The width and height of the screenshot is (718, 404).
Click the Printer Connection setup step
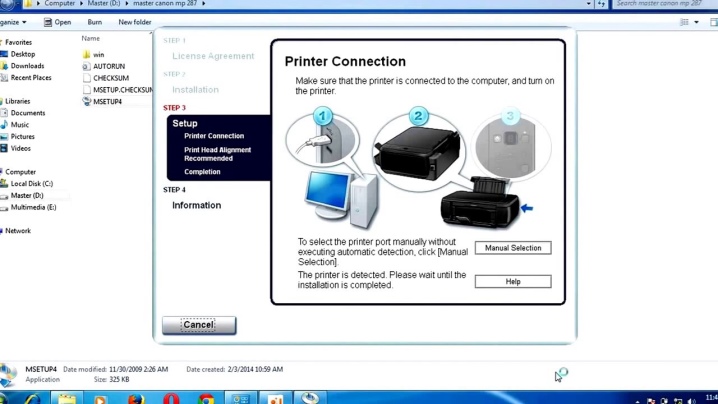pos(214,136)
